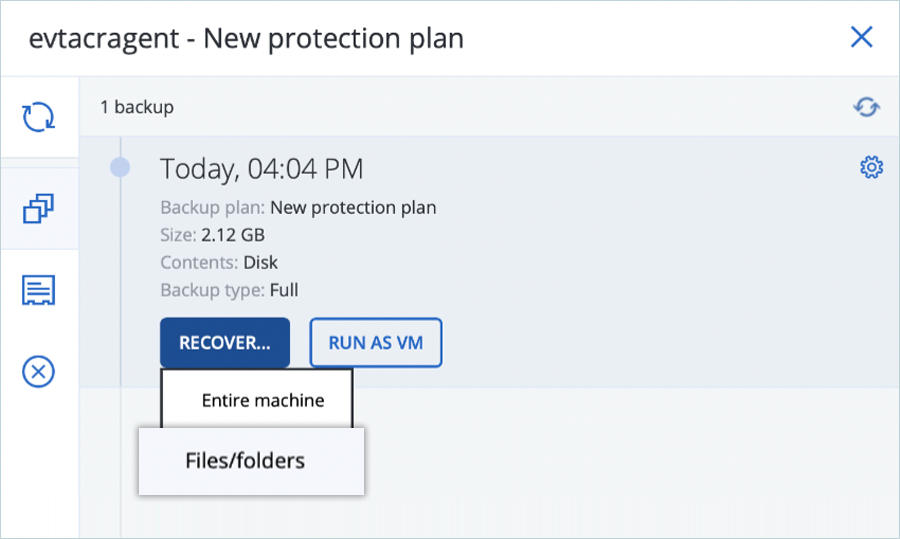Click the circled X sidebar icon
This screenshot has height=539, width=900.
[39, 372]
